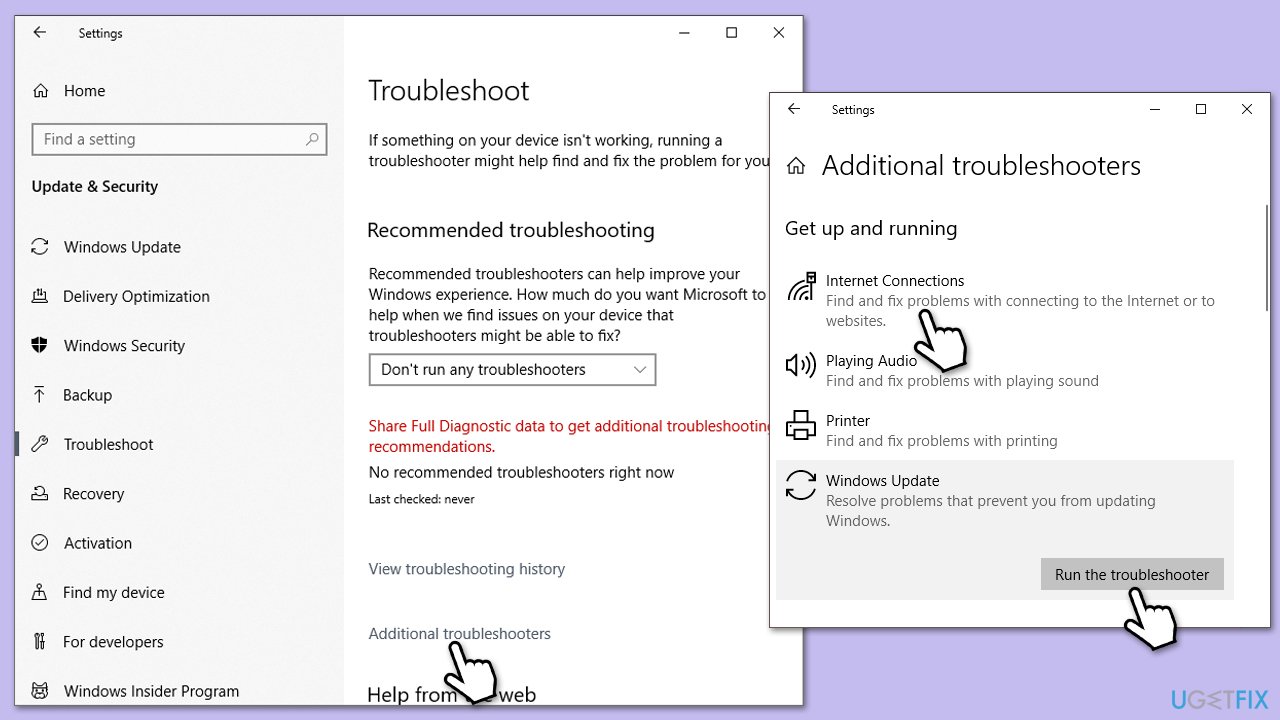Open the Don't run any troubleshooters dropdown
This screenshot has width=1280, height=720.
(x=512, y=370)
